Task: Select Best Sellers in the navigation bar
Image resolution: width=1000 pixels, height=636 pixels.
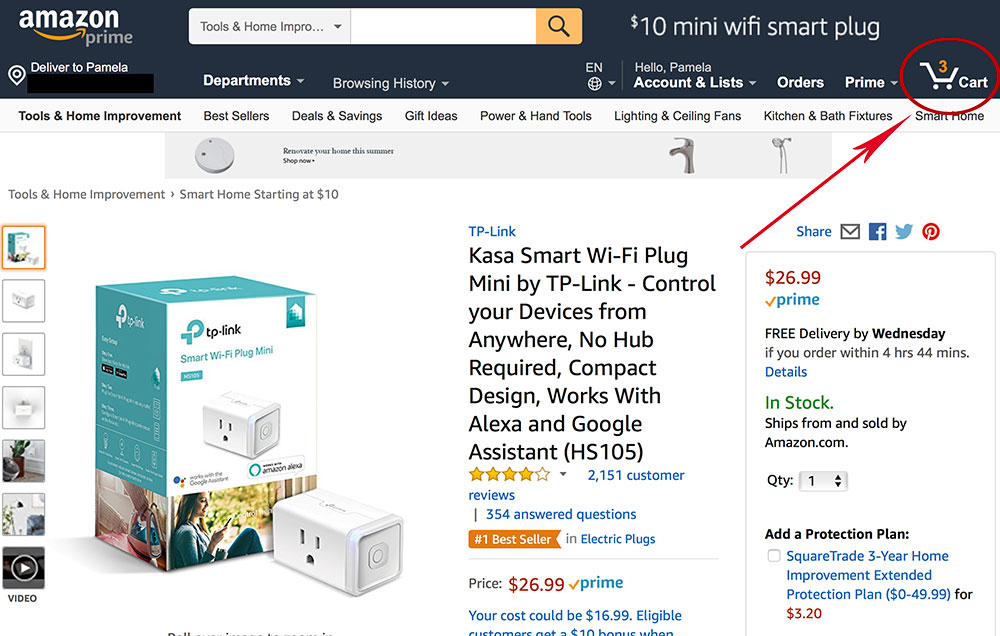Action: [x=236, y=116]
